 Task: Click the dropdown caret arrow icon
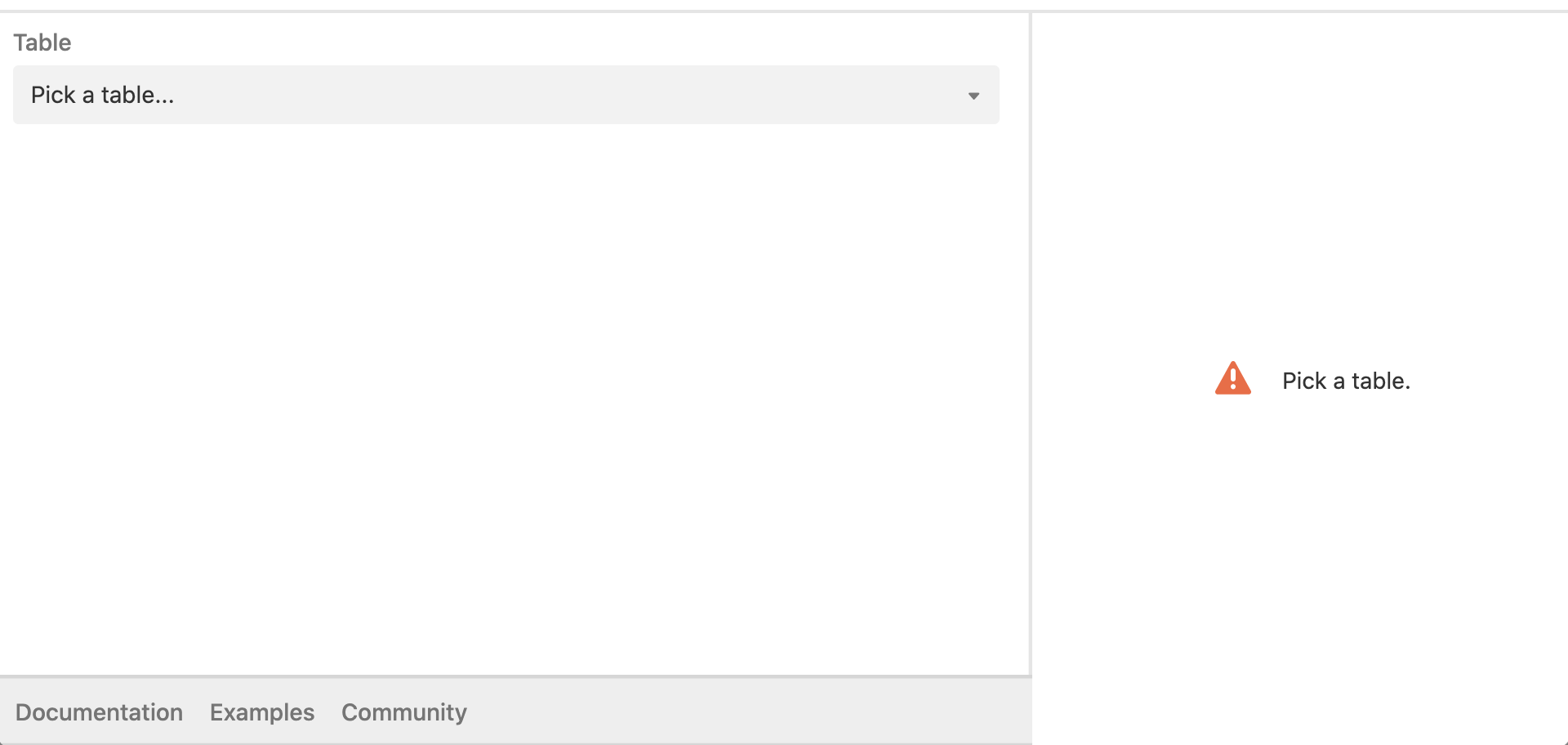pos(973,96)
